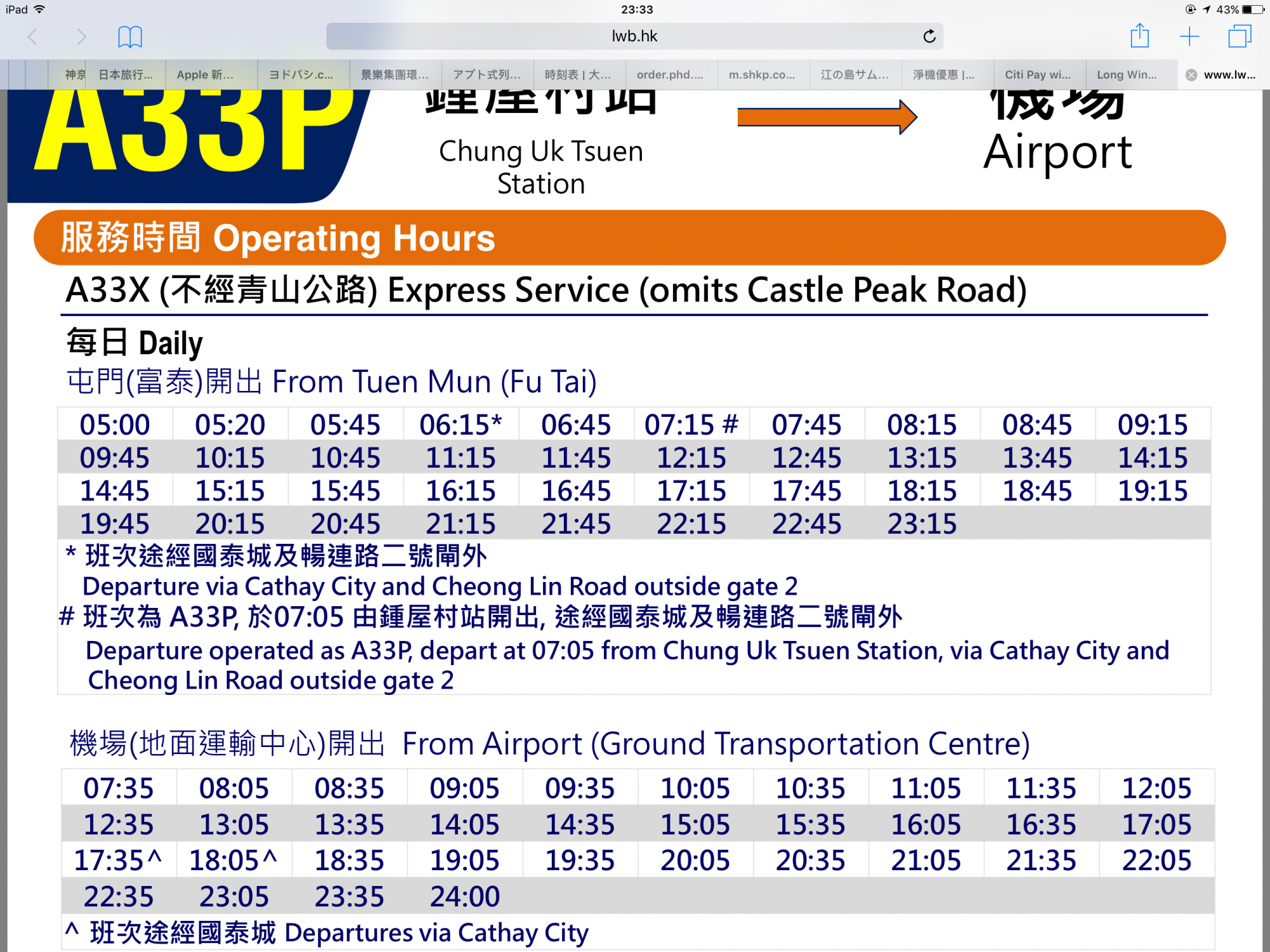Open the share sheet icon
This screenshot has width=1270, height=952.
click(x=1139, y=36)
